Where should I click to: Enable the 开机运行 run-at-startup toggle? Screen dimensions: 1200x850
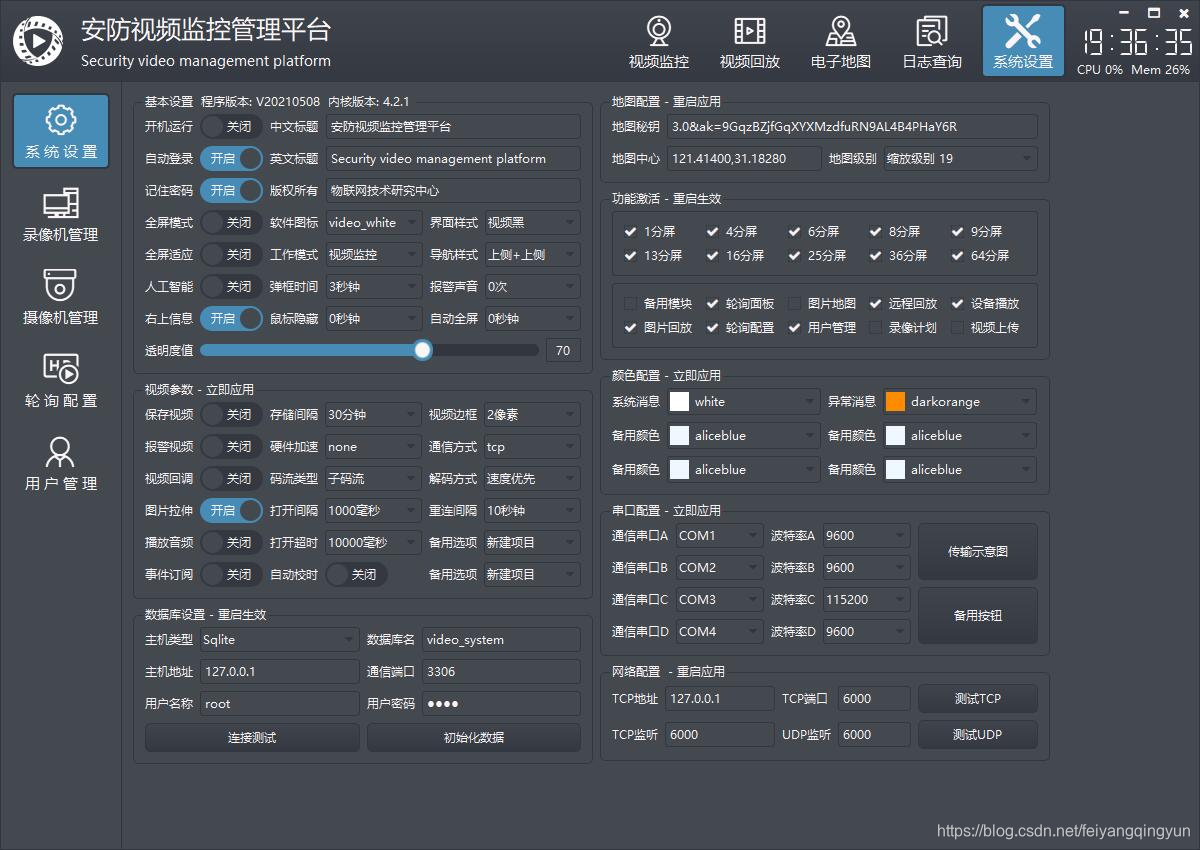232,126
